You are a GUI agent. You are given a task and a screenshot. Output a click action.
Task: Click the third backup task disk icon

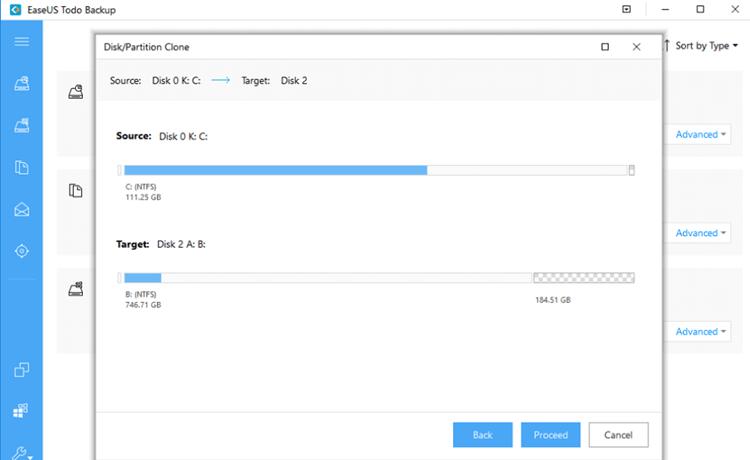[x=76, y=289]
